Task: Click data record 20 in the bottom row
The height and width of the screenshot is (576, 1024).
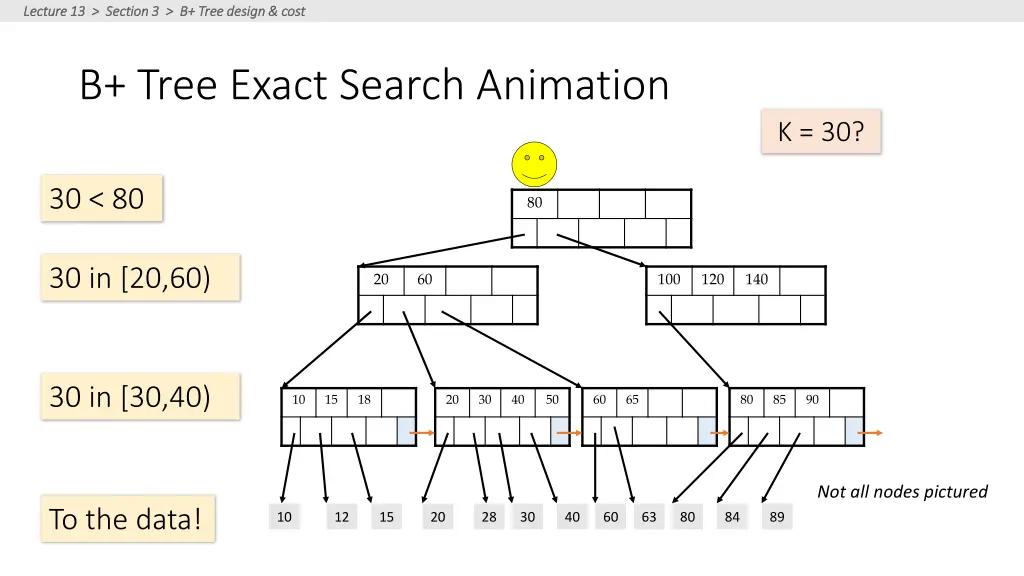Action: (438, 517)
